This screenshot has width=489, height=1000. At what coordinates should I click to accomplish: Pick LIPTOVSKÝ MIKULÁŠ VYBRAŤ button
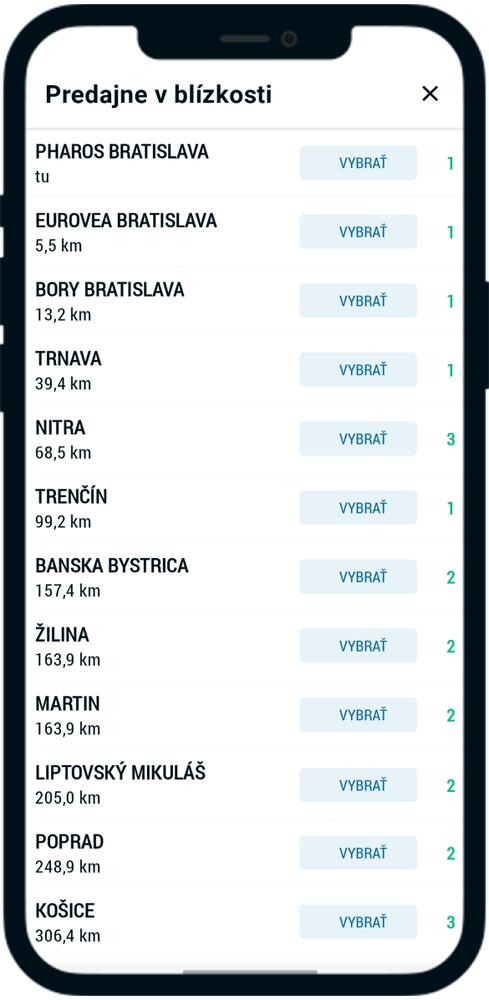(x=358, y=785)
